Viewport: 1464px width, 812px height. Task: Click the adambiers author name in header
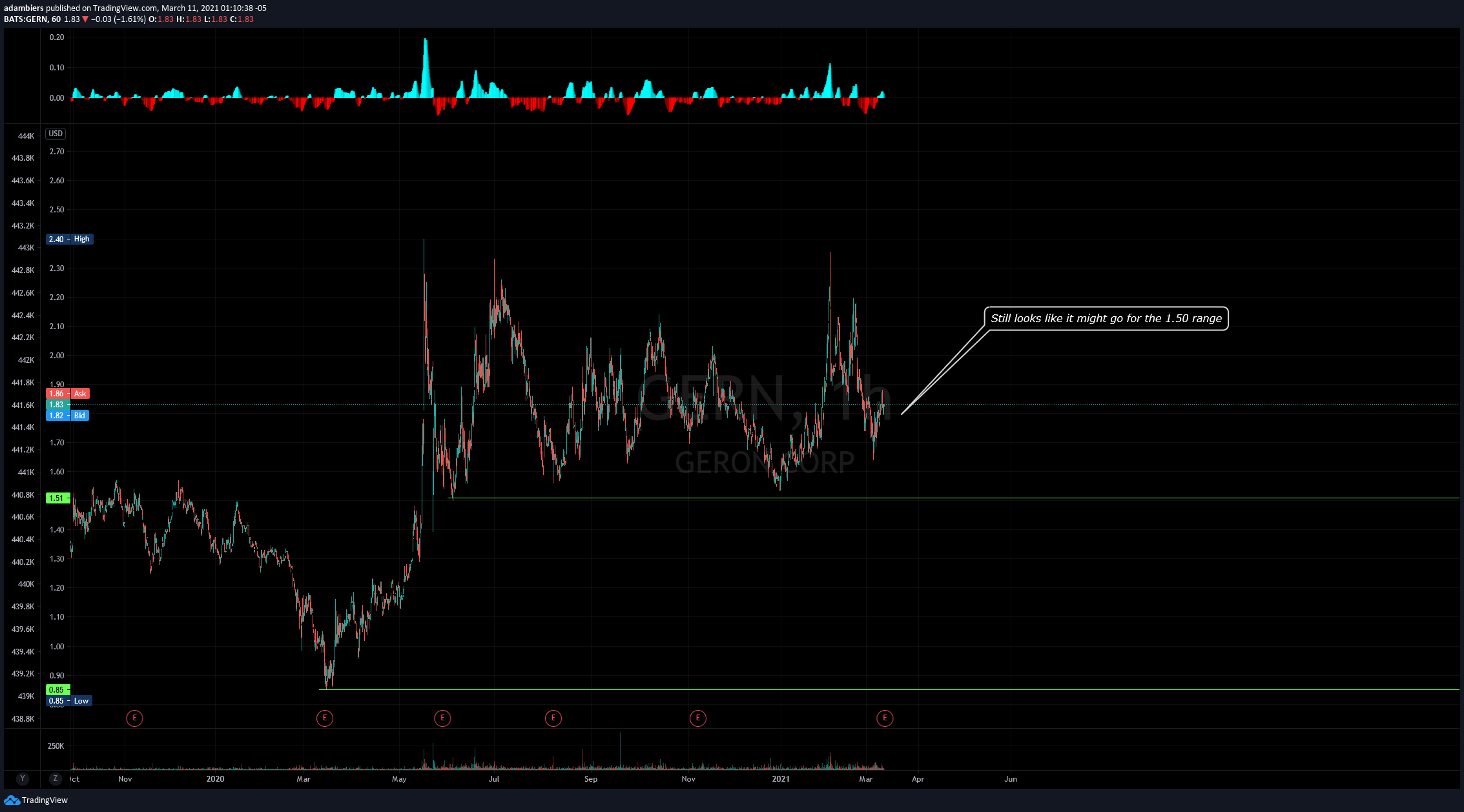[24, 8]
